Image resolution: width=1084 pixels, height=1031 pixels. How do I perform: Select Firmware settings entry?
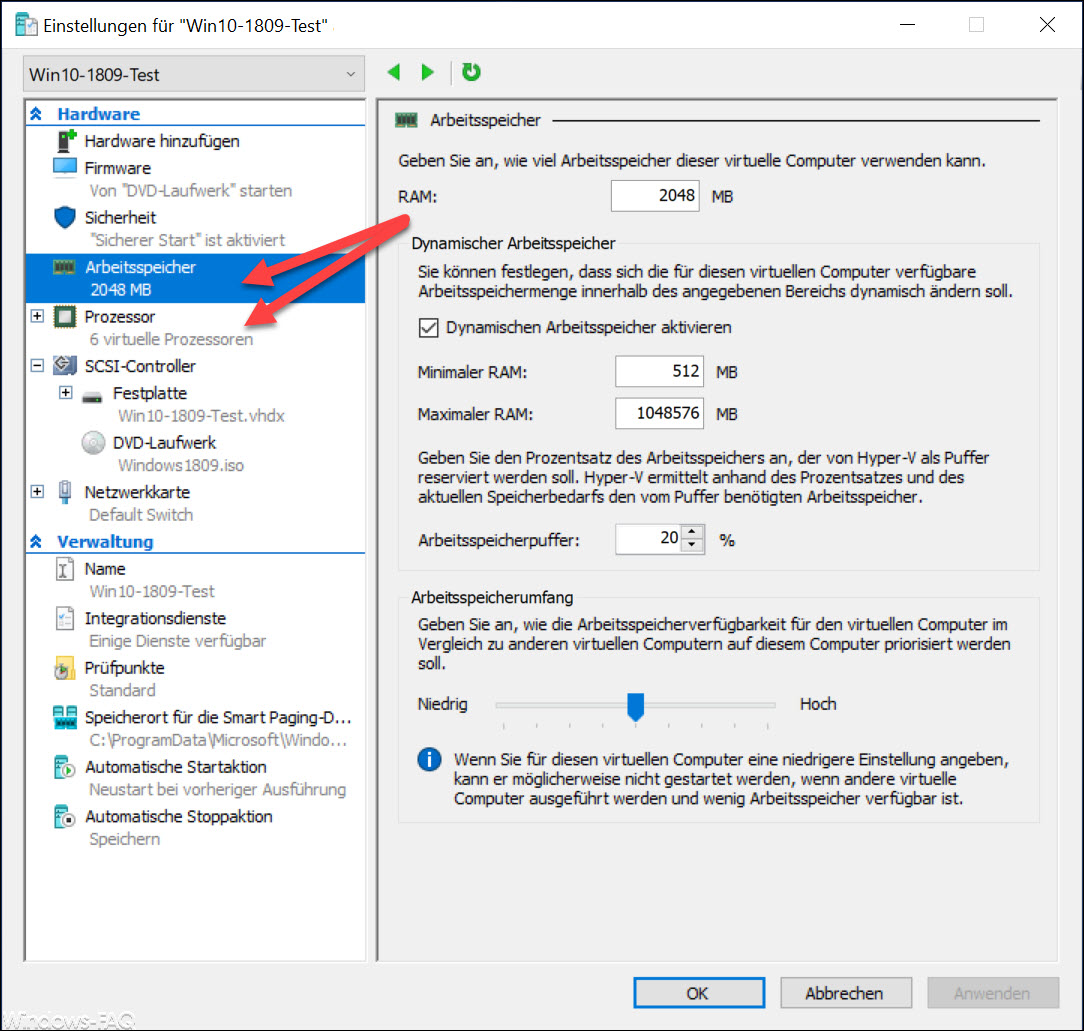[118, 168]
